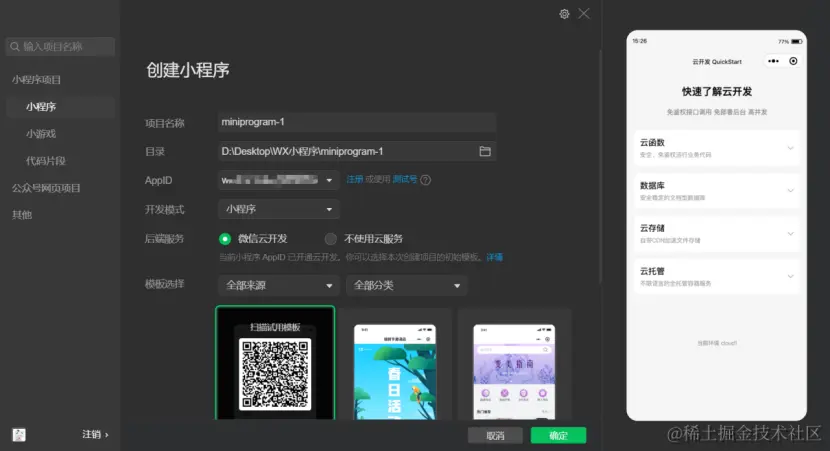This screenshot has height=451, width=830.
Task: Open the 全部分类 category dropdown
Action: (407, 286)
